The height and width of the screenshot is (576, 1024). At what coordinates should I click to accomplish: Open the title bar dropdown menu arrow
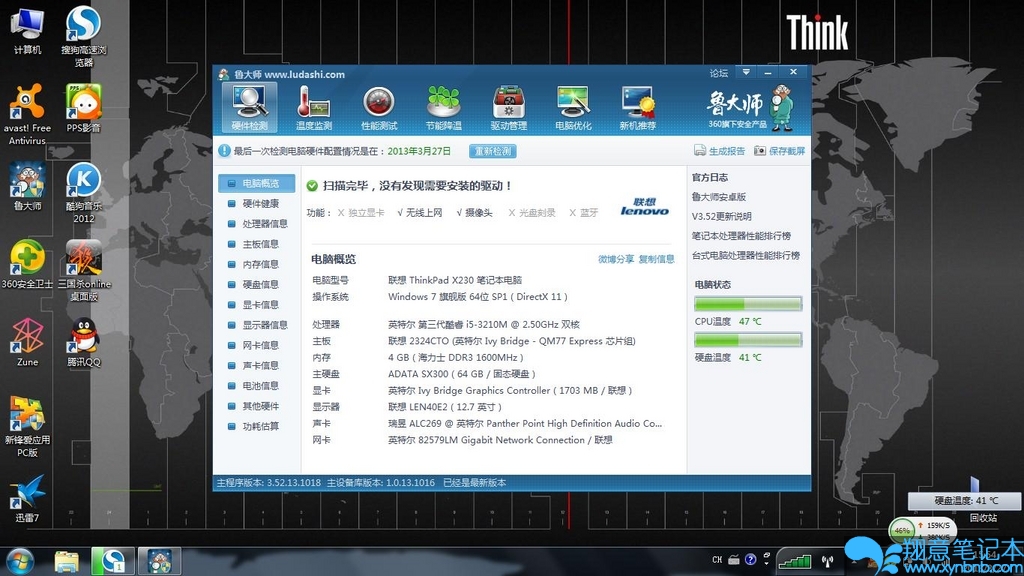pyautogui.click(x=746, y=72)
